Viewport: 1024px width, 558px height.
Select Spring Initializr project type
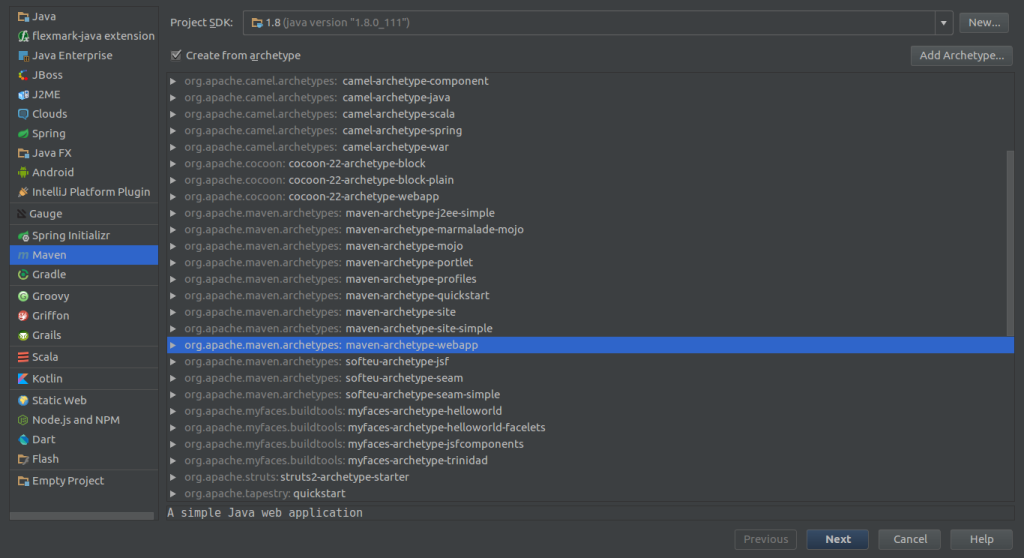tap(70, 235)
